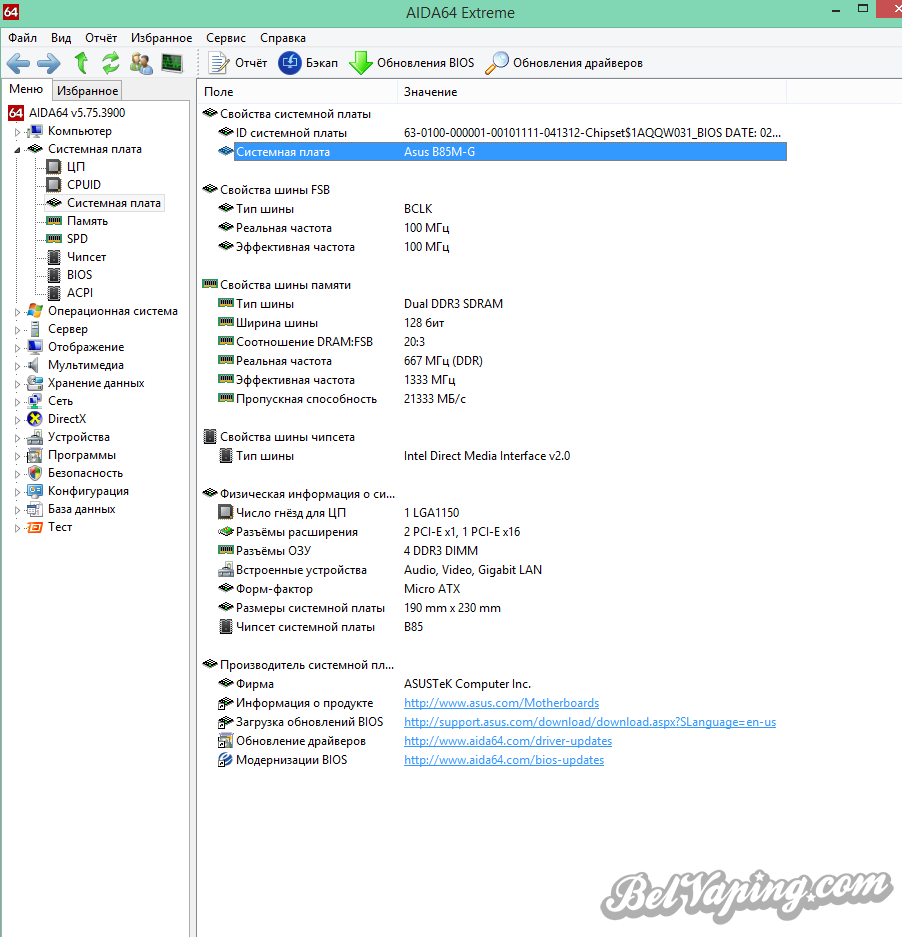Select the ACPI tree item
The image size is (902, 937).
[80, 293]
